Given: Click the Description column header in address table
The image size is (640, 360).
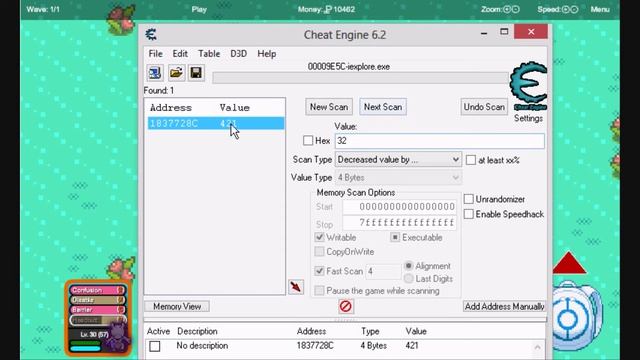Looking at the screenshot, I should [x=197, y=331].
